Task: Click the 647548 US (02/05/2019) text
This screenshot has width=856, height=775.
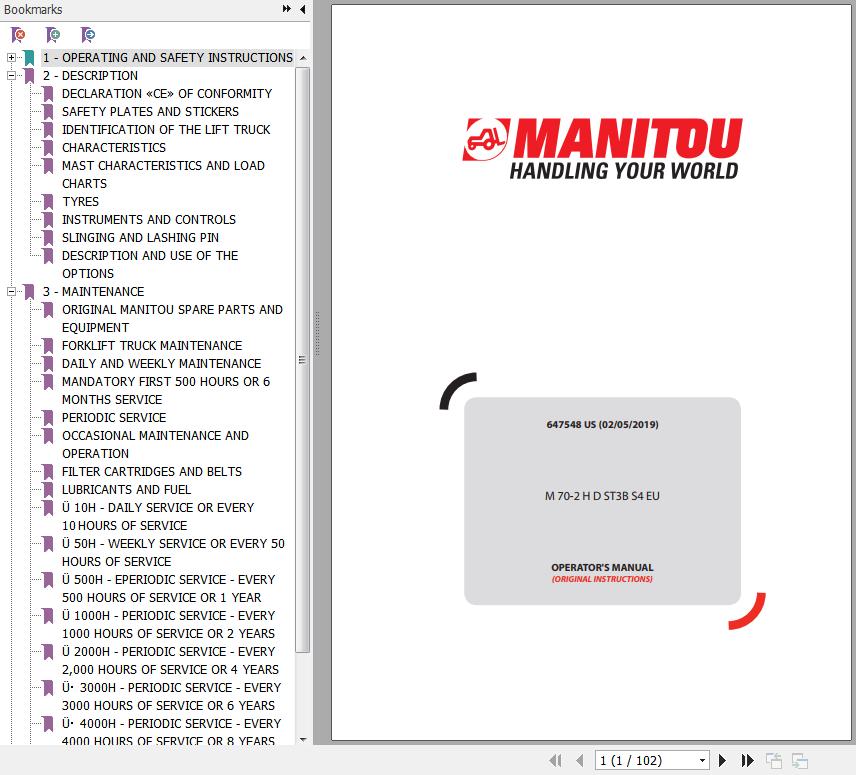Action: pyautogui.click(x=602, y=425)
